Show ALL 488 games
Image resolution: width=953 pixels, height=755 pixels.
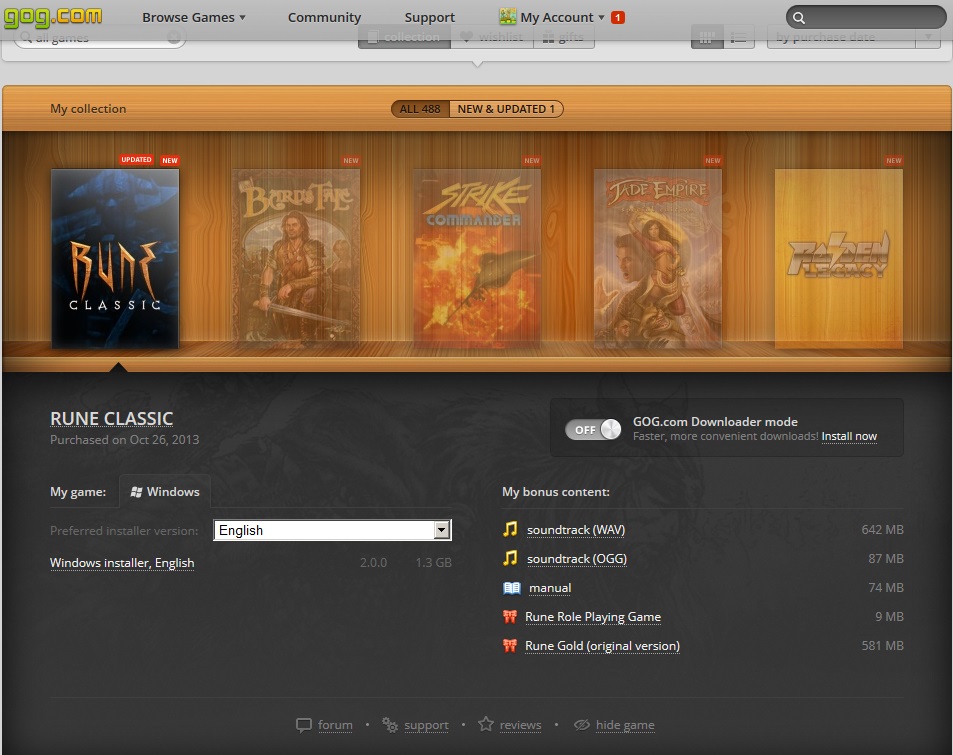tap(420, 109)
